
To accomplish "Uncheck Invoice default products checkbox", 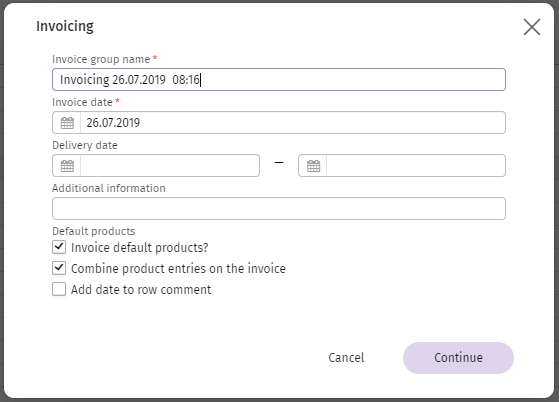I will (x=59, y=247).
